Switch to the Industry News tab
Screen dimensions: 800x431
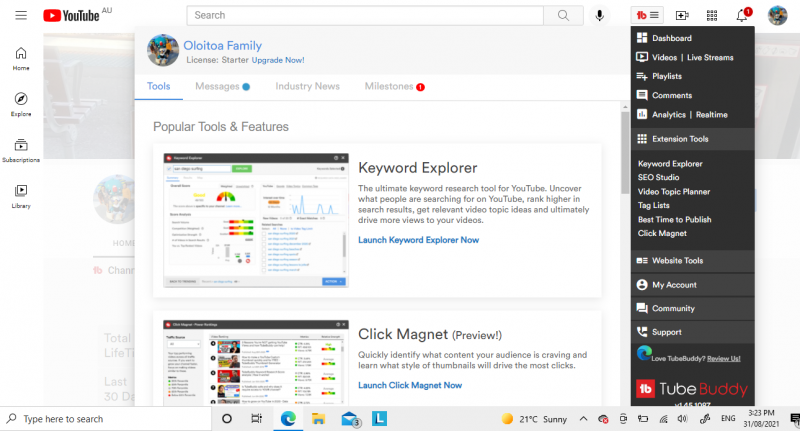[307, 87]
